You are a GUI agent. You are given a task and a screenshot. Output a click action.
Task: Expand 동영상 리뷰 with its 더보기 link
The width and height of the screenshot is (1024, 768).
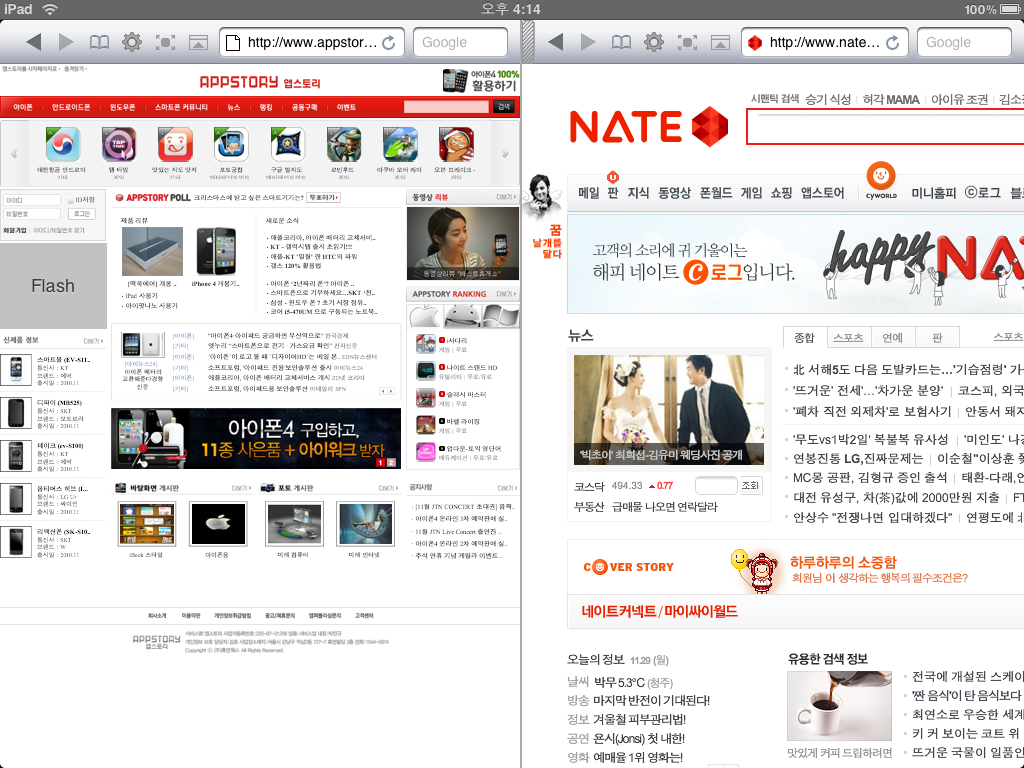506,197
